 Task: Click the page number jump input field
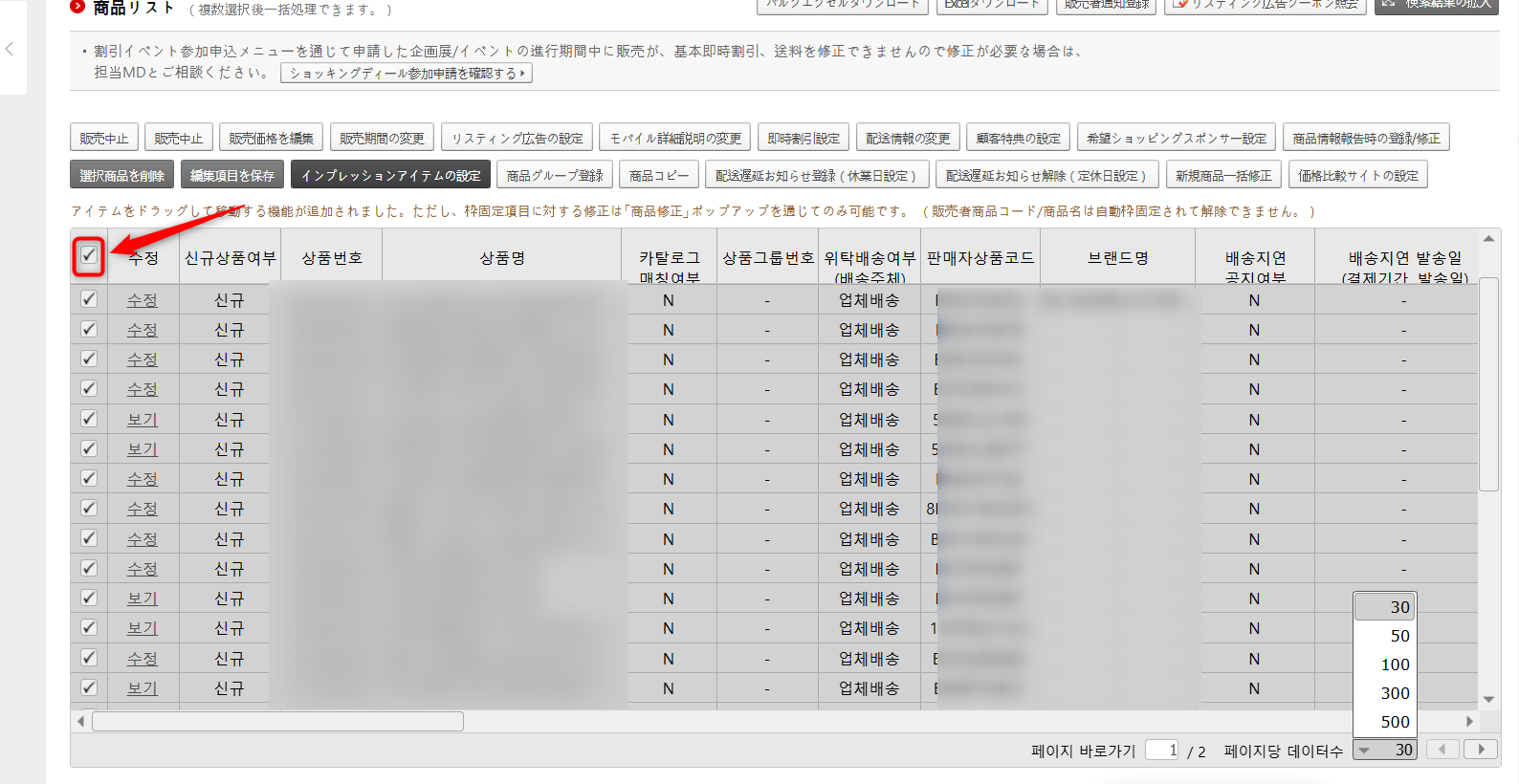1162,751
